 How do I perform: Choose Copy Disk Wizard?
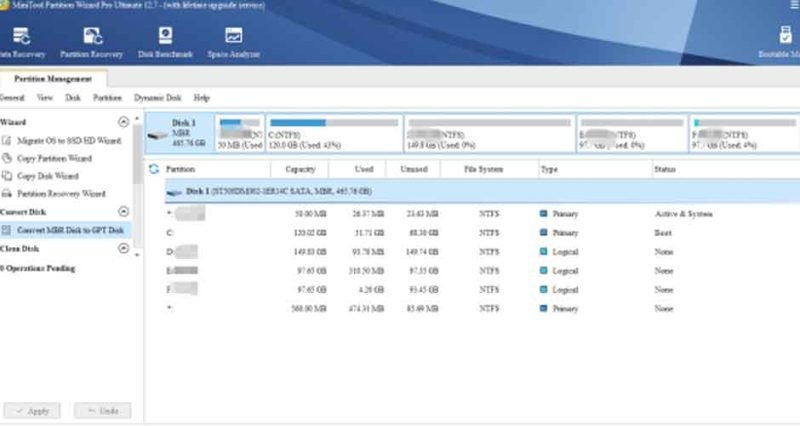(x=48, y=176)
